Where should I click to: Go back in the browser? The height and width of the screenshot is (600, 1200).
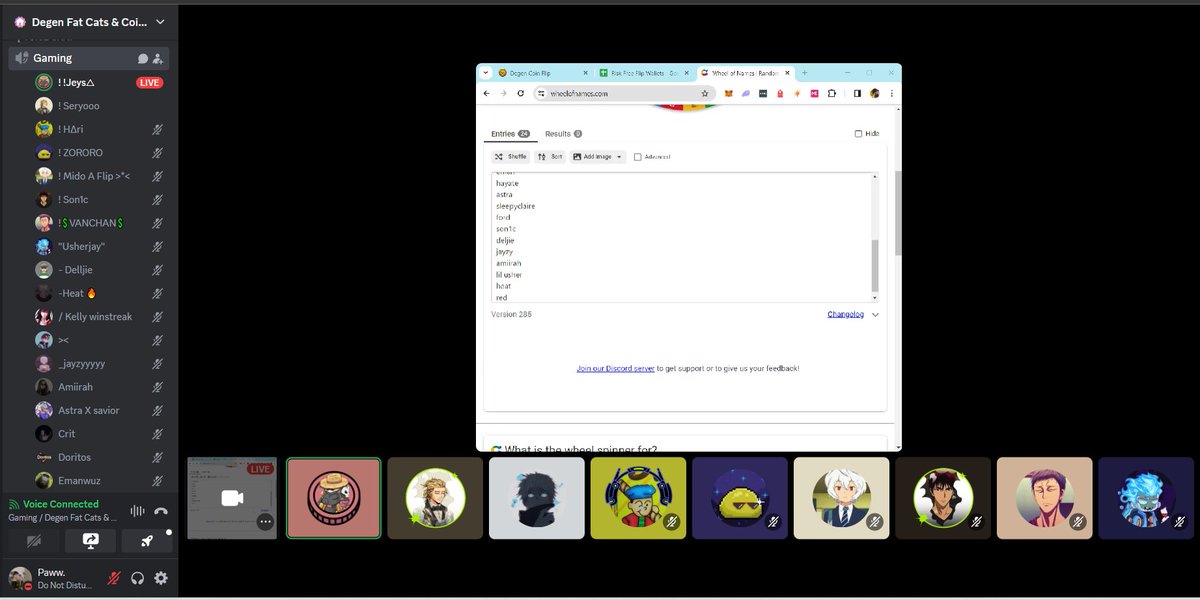pos(487,93)
